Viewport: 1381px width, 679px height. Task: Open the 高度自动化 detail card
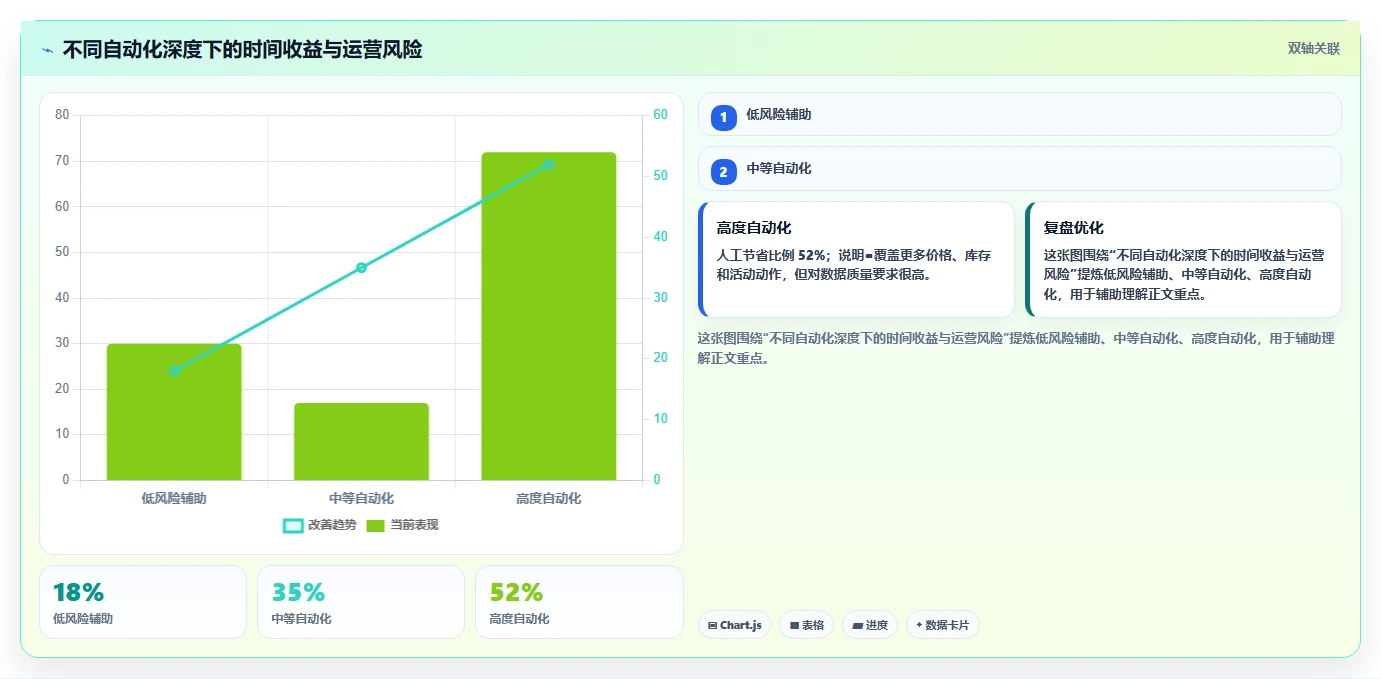pos(856,260)
